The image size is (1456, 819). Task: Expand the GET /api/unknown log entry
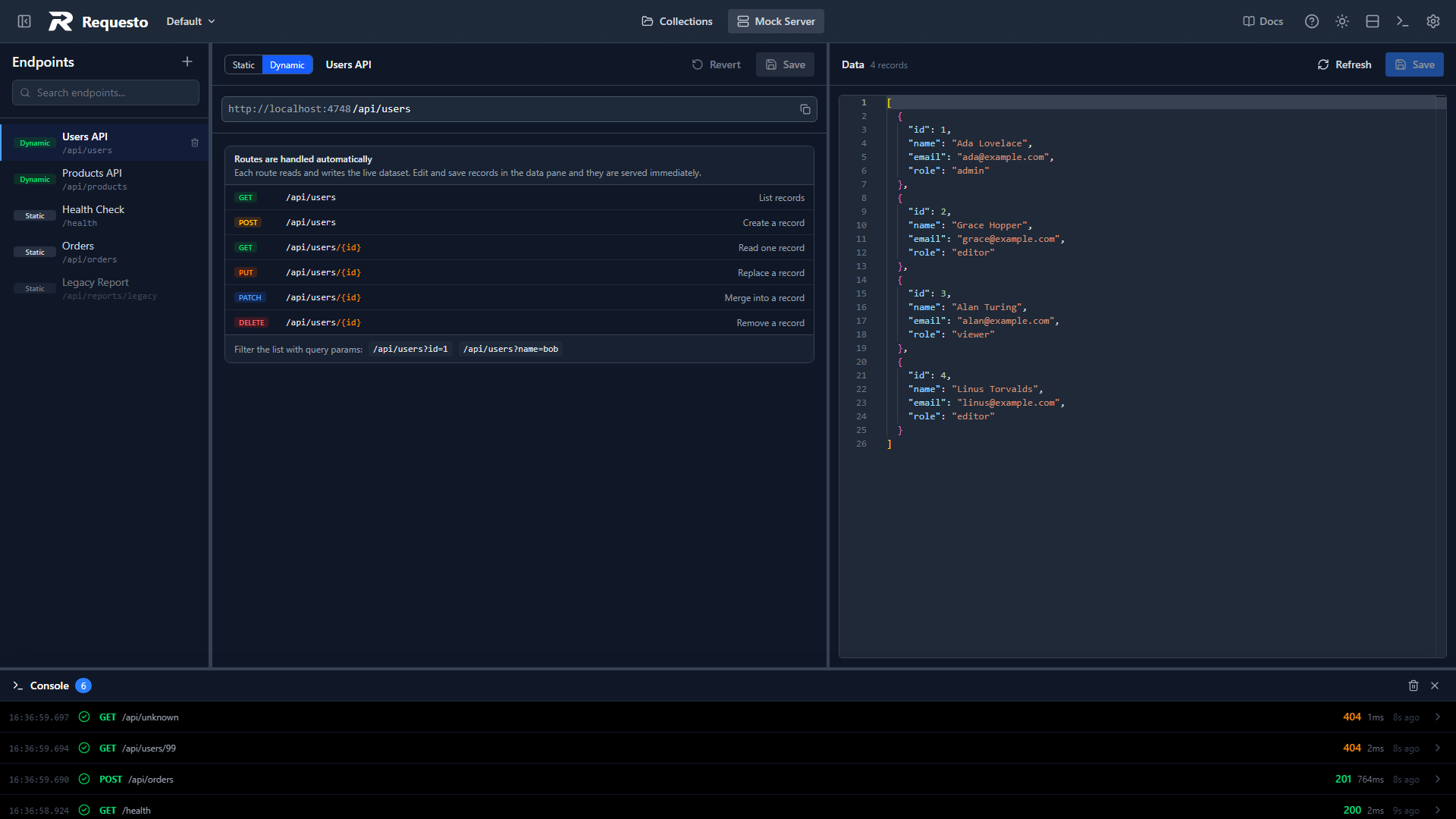click(728, 717)
